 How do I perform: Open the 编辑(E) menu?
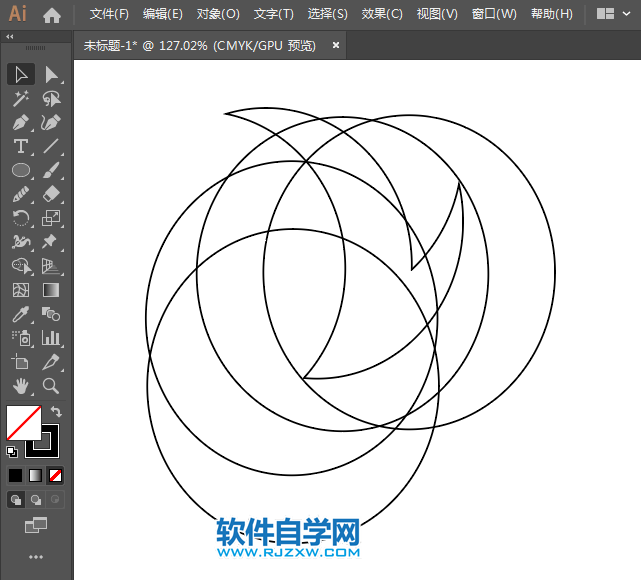tap(163, 14)
